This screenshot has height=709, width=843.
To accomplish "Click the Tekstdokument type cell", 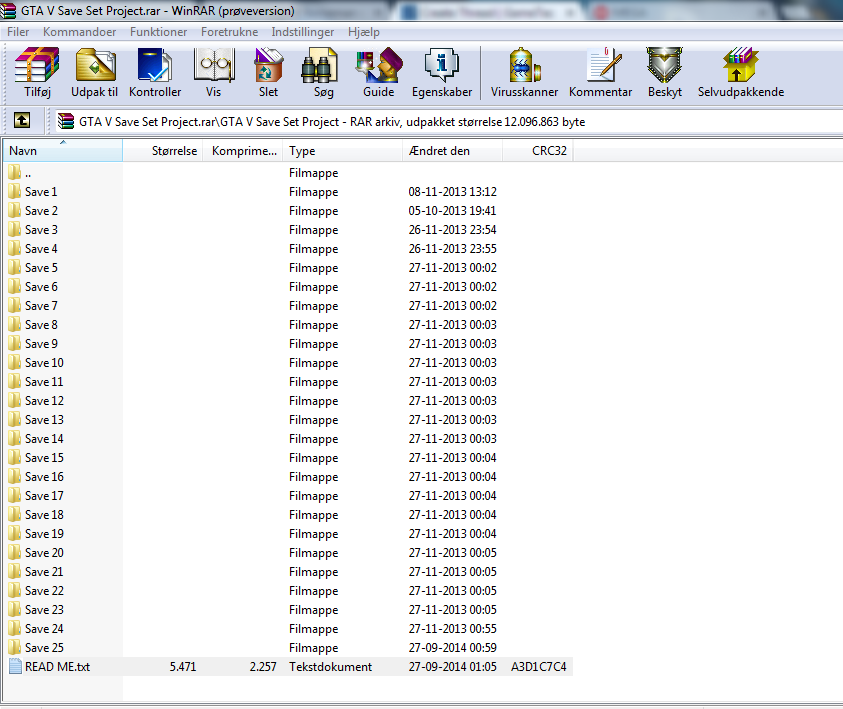I will click(x=330, y=667).
